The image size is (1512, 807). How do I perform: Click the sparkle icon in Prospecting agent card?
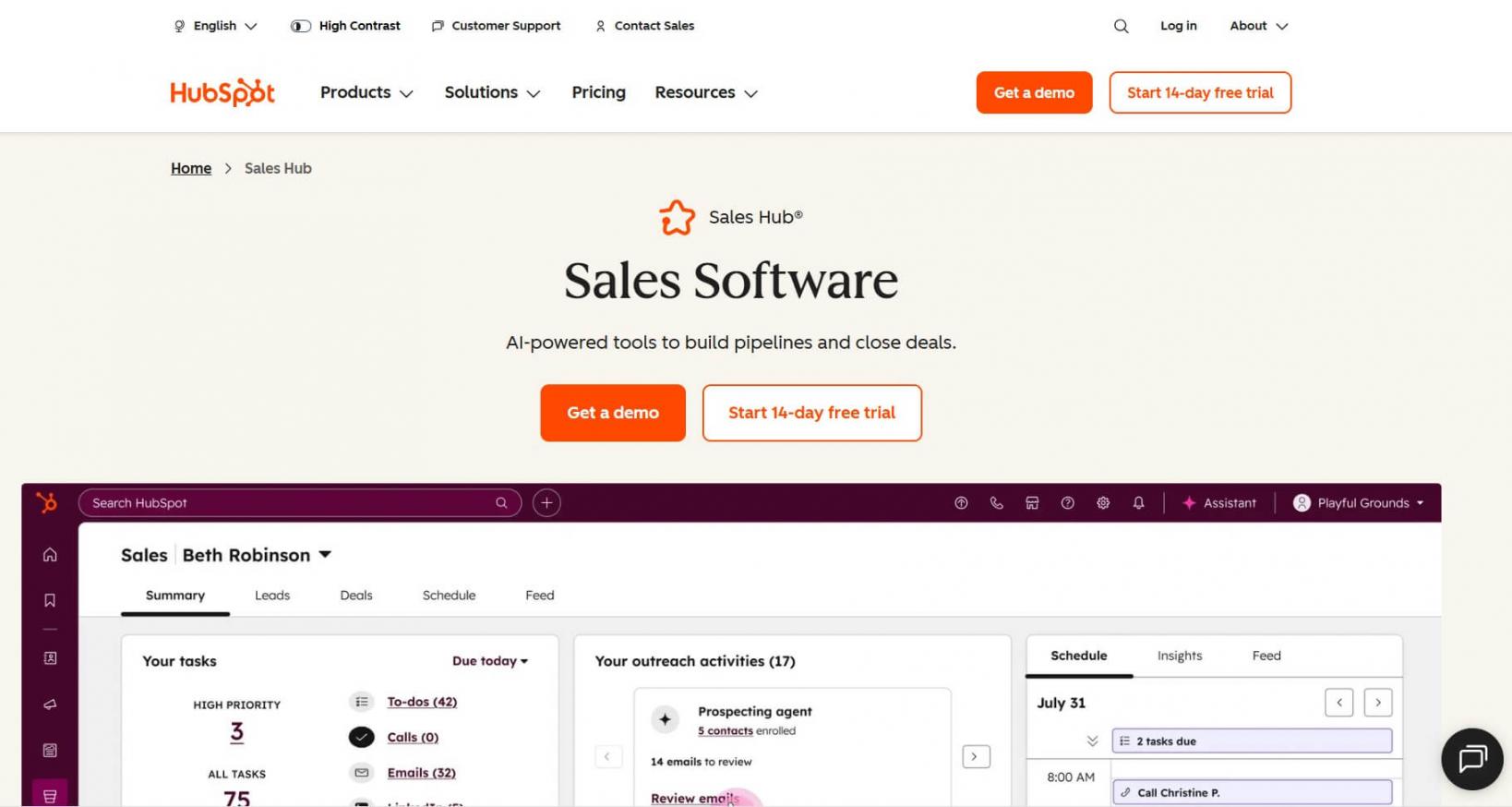pyautogui.click(x=665, y=718)
